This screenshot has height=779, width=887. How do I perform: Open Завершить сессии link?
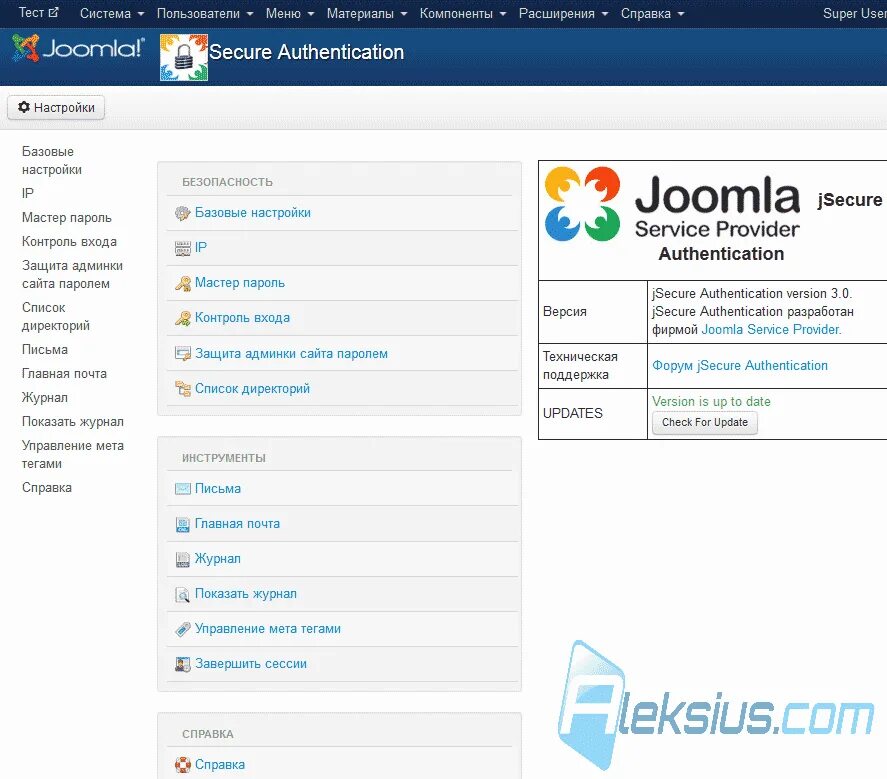click(x=251, y=664)
